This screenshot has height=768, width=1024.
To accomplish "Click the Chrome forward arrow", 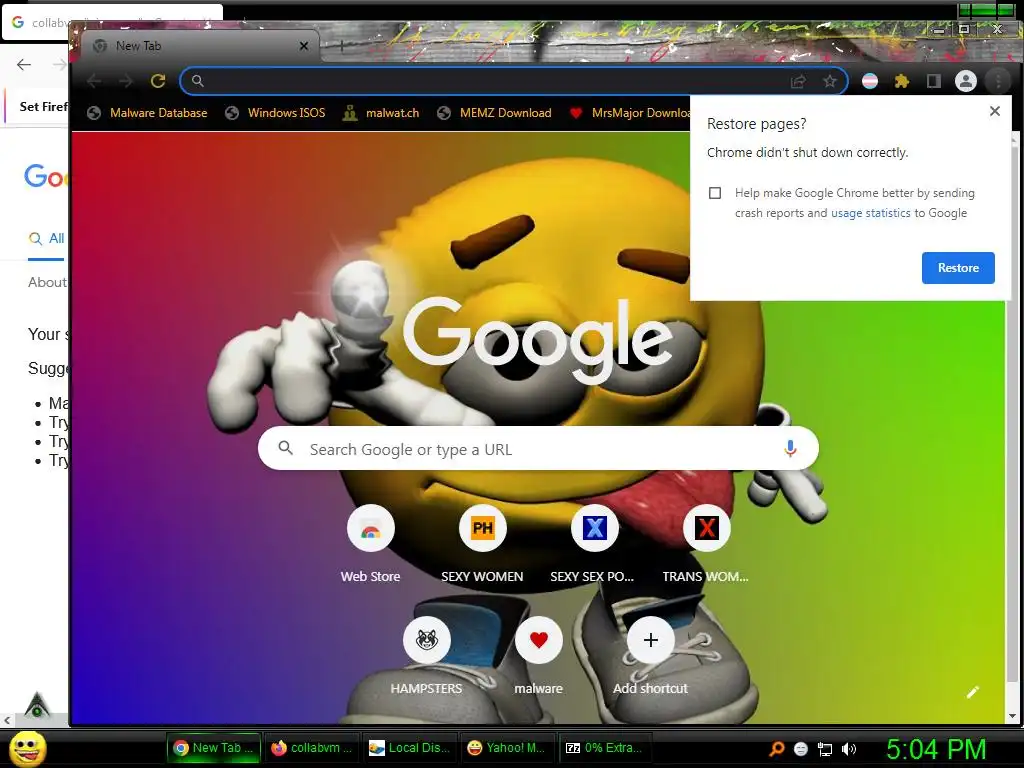I will pyautogui.click(x=126, y=81).
